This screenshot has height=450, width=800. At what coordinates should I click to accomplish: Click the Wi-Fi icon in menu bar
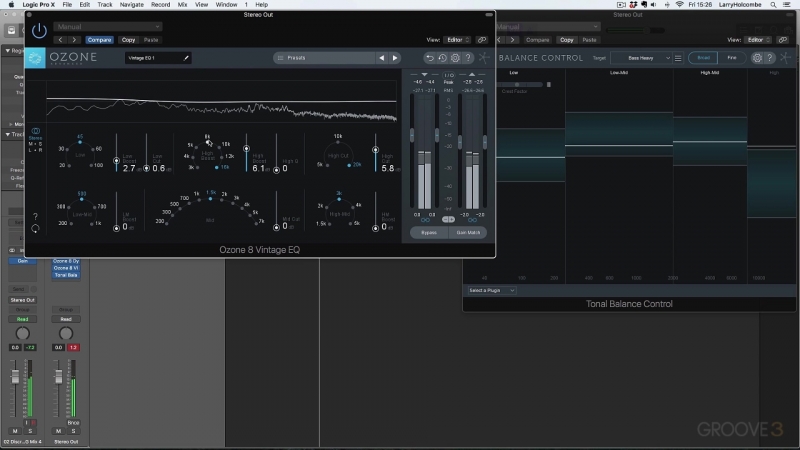point(680,5)
